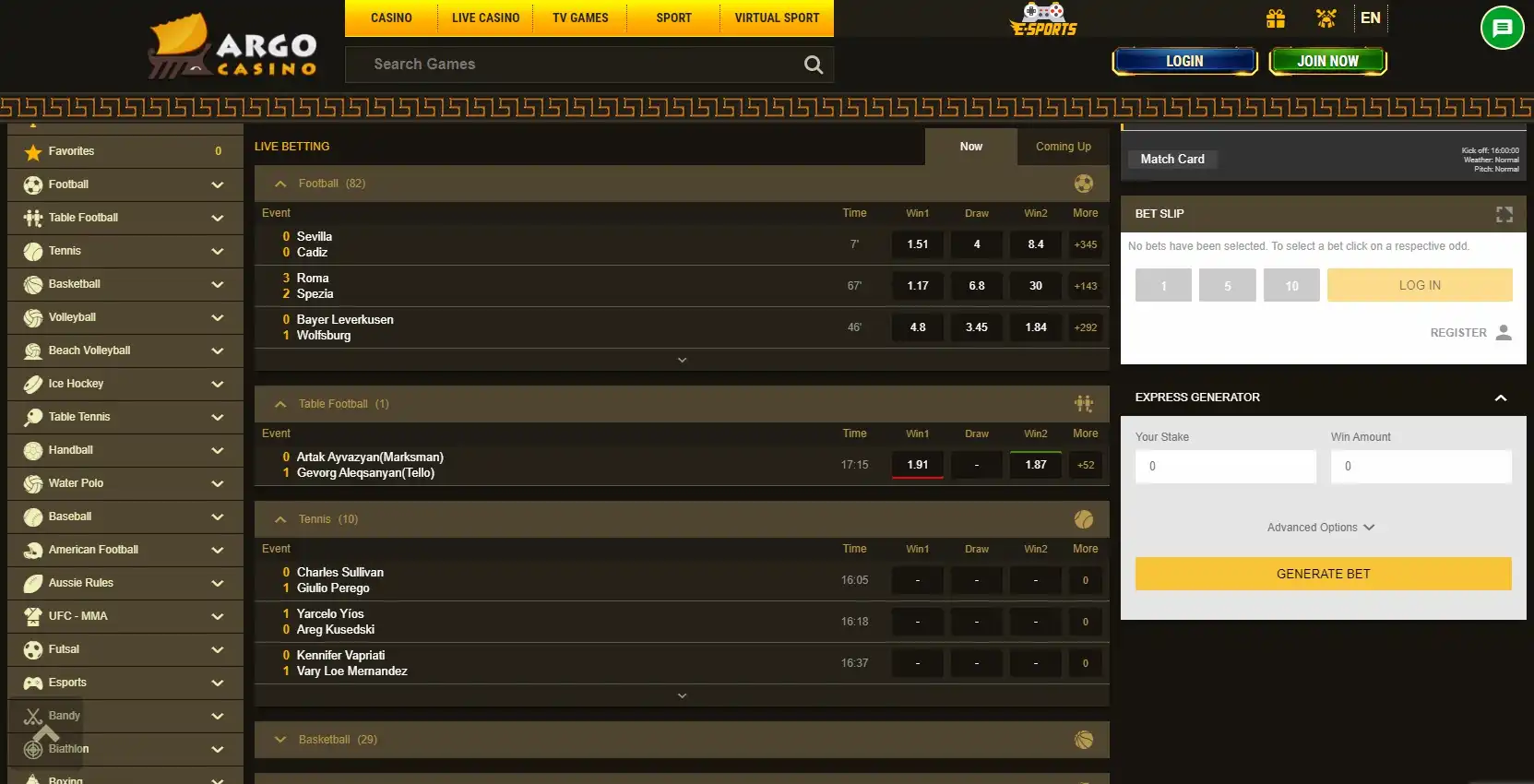Expand the Ice Hockey sidebar category
Image resolution: width=1534 pixels, height=784 pixels.
point(217,384)
